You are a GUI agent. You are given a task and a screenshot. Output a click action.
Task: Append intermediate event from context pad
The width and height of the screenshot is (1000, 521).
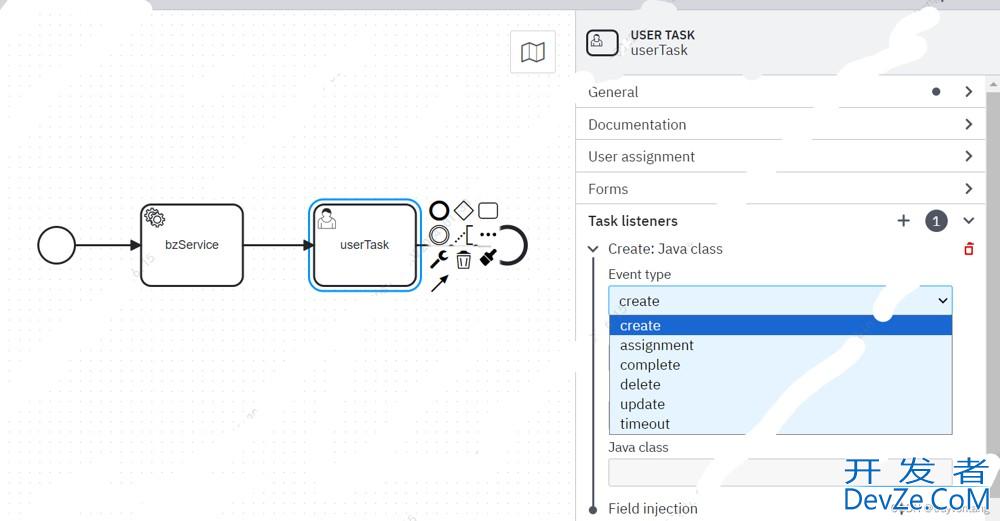pos(439,235)
